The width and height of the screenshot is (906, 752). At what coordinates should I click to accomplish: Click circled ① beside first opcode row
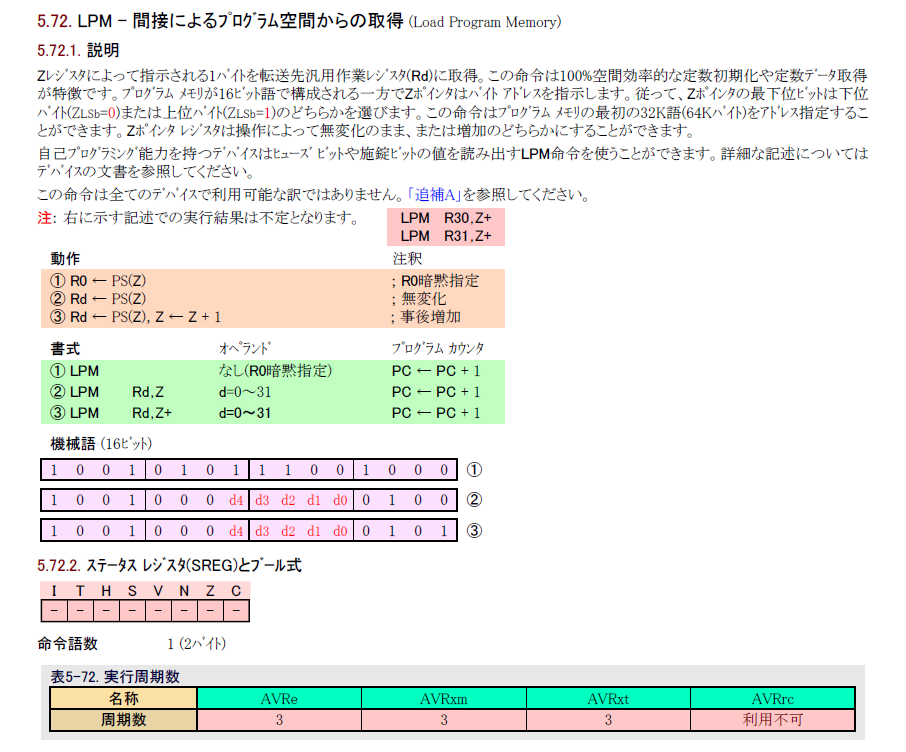click(x=475, y=470)
